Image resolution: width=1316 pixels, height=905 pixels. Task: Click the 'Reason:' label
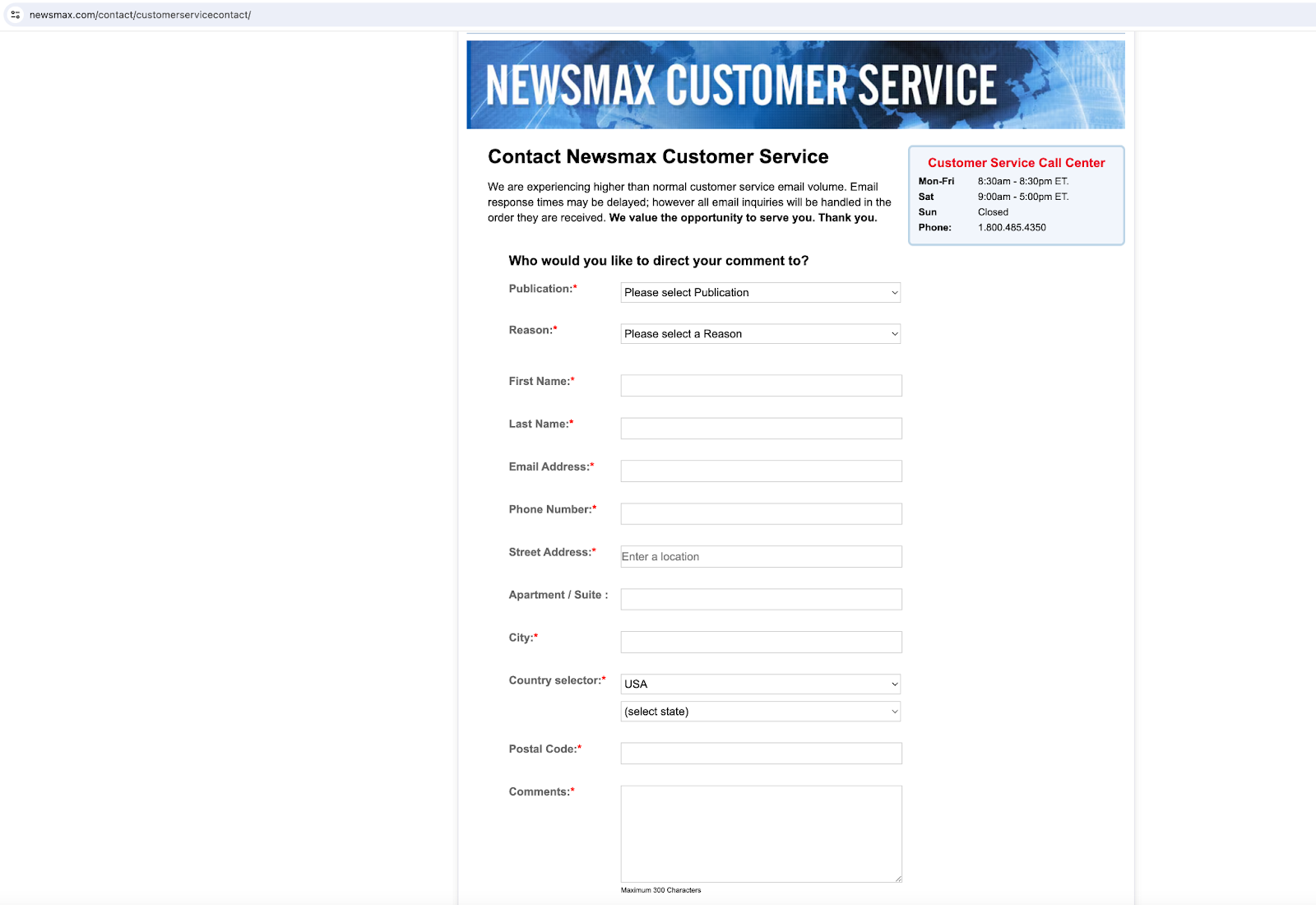(x=533, y=330)
